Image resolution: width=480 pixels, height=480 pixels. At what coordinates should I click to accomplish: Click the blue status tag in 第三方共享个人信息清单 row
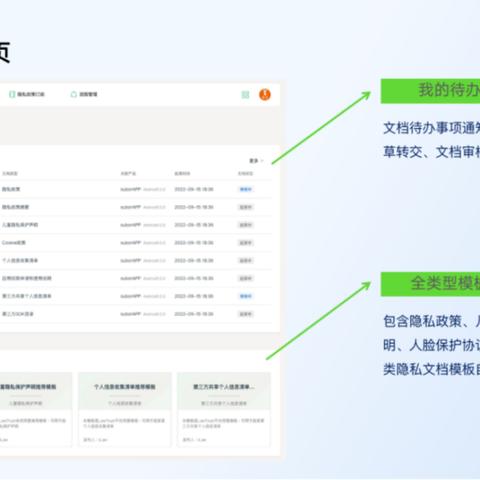[x=246, y=296]
